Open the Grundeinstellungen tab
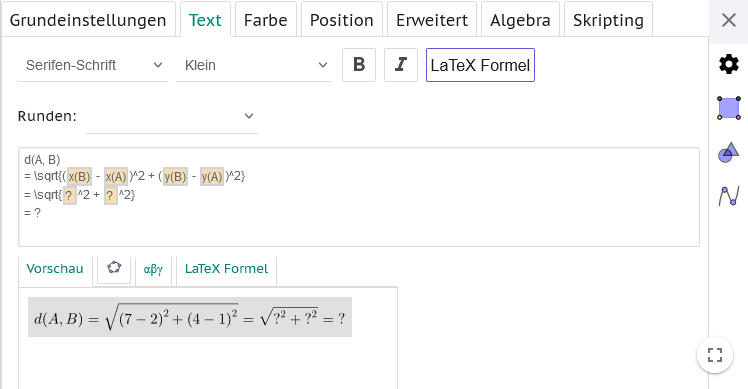Image resolution: width=748 pixels, height=389 pixels. 88,20
